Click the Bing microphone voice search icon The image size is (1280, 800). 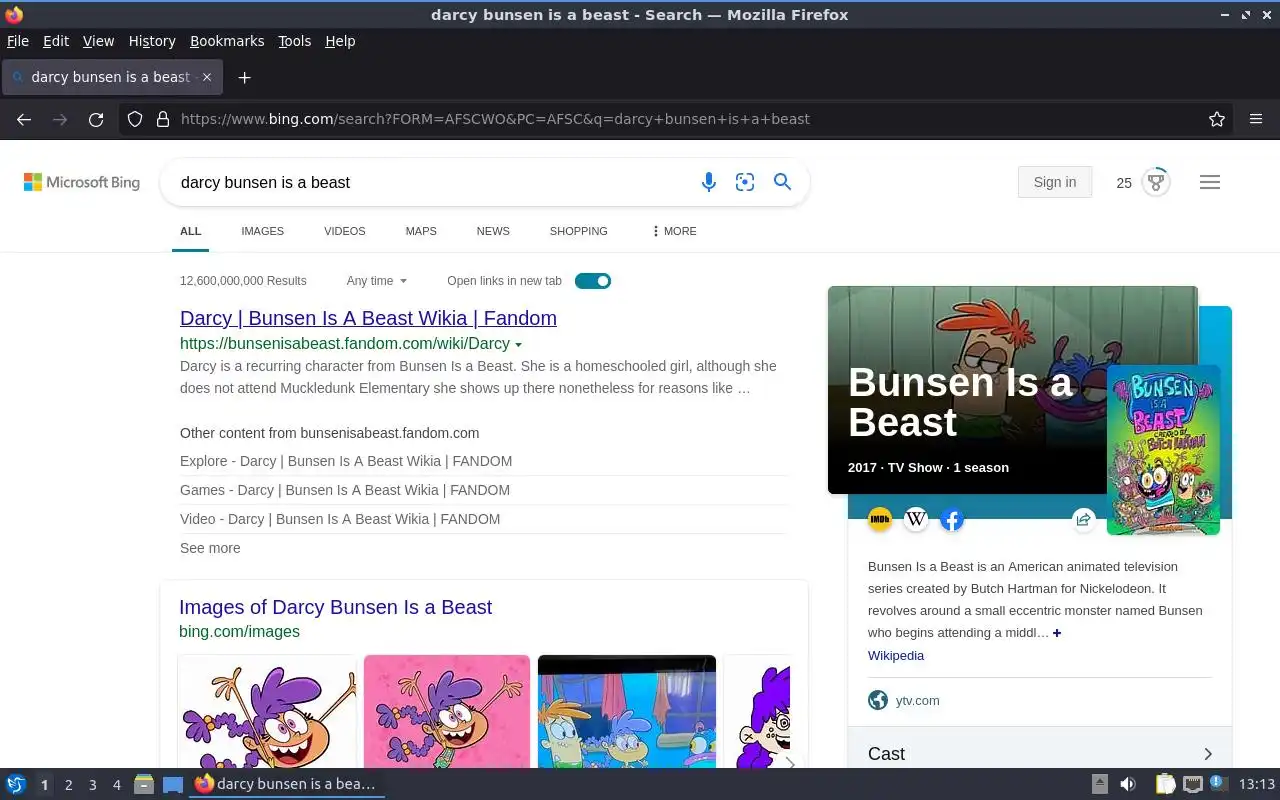coord(708,182)
